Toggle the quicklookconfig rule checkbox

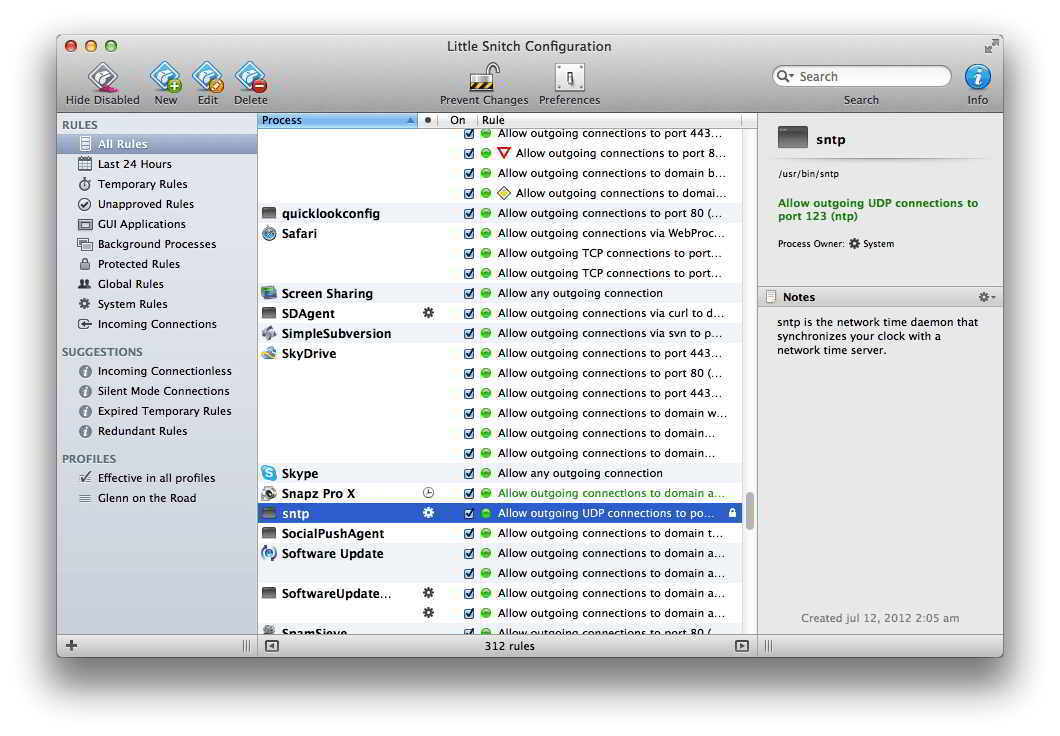pyautogui.click(x=469, y=213)
